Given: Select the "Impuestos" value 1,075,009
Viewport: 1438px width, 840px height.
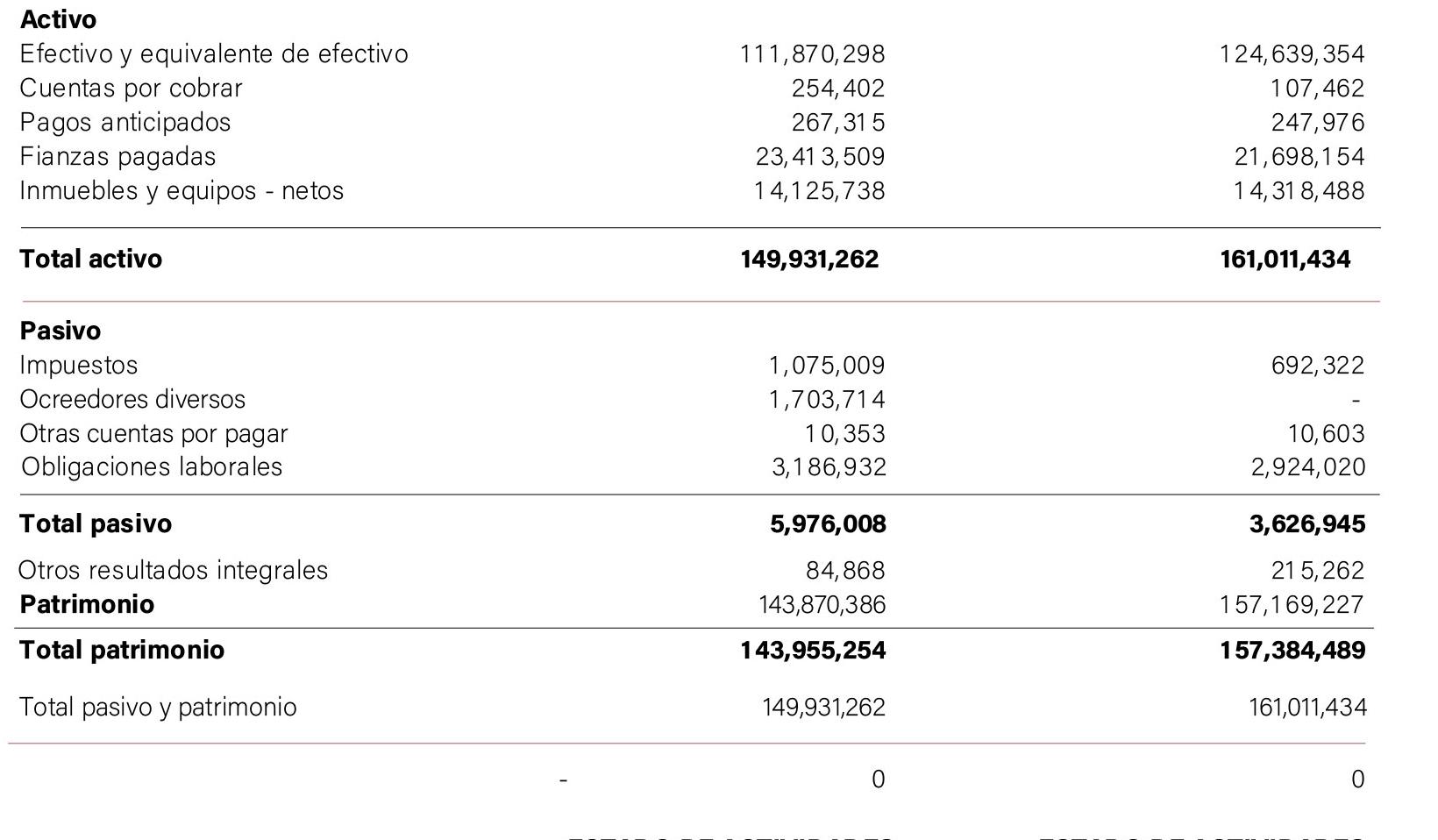Looking at the screenshot, I should coord(826,366).
